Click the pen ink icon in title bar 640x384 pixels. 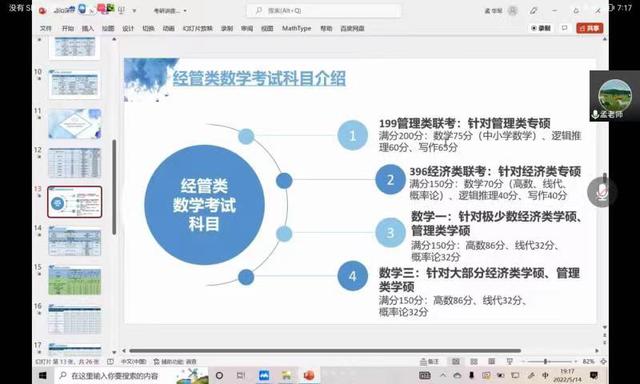(x=533, y=11)
